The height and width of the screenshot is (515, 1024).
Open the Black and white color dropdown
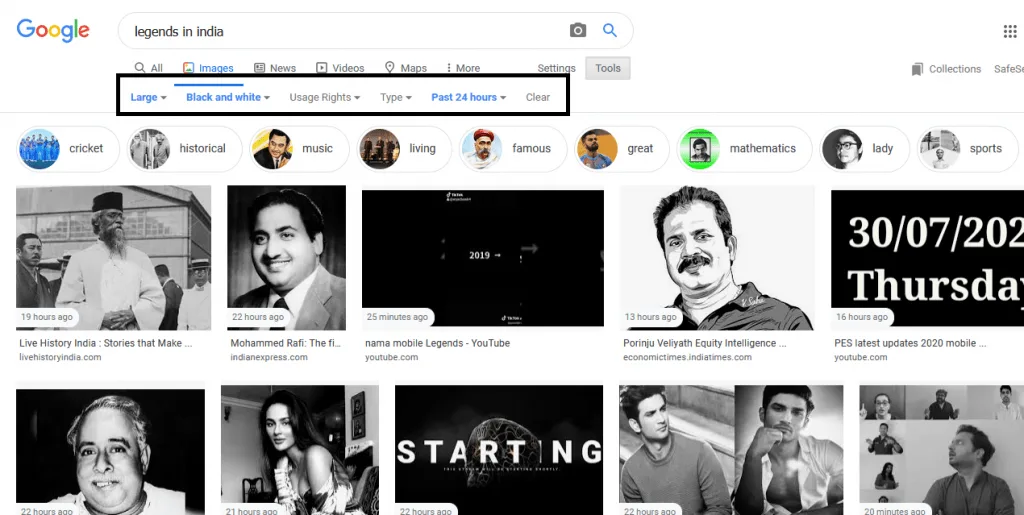tap(228, 97)
